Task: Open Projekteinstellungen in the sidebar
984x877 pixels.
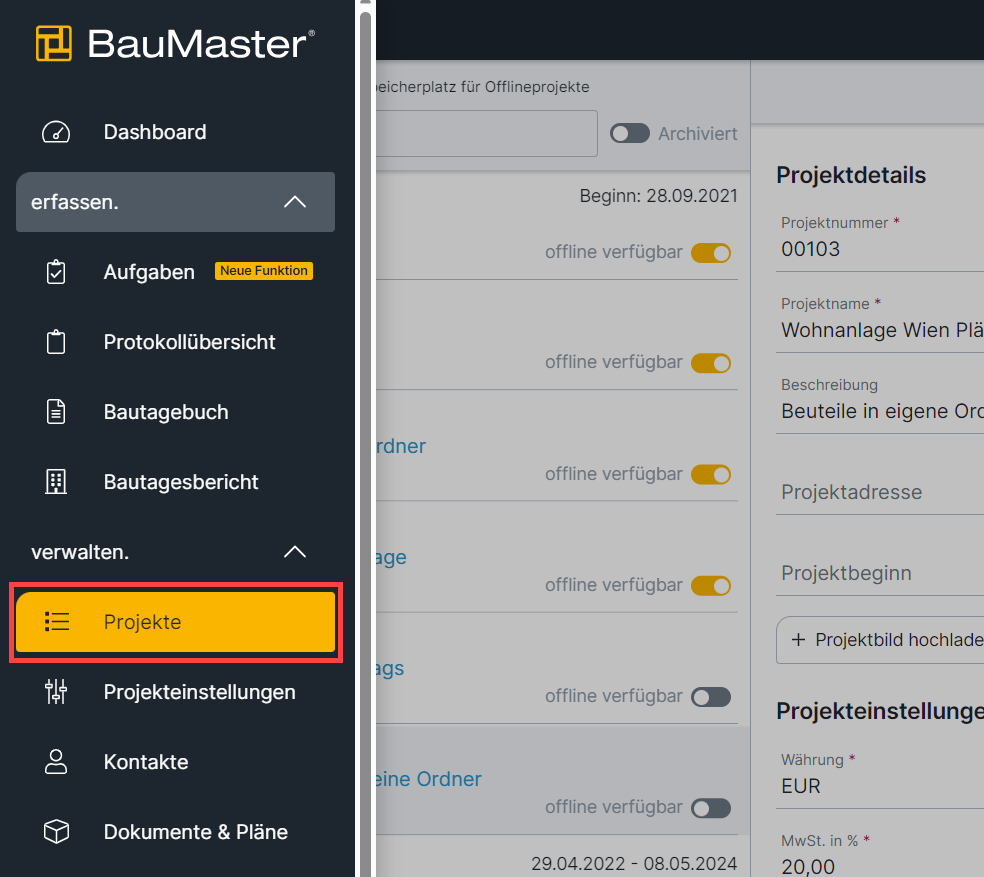Action: (x=175, y=692)
